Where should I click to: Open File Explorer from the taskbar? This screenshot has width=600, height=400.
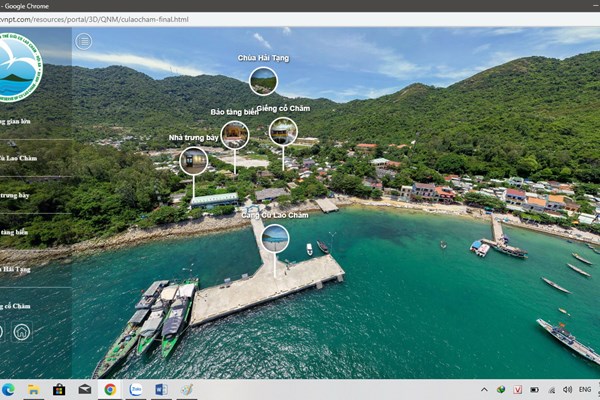[33, 390]
